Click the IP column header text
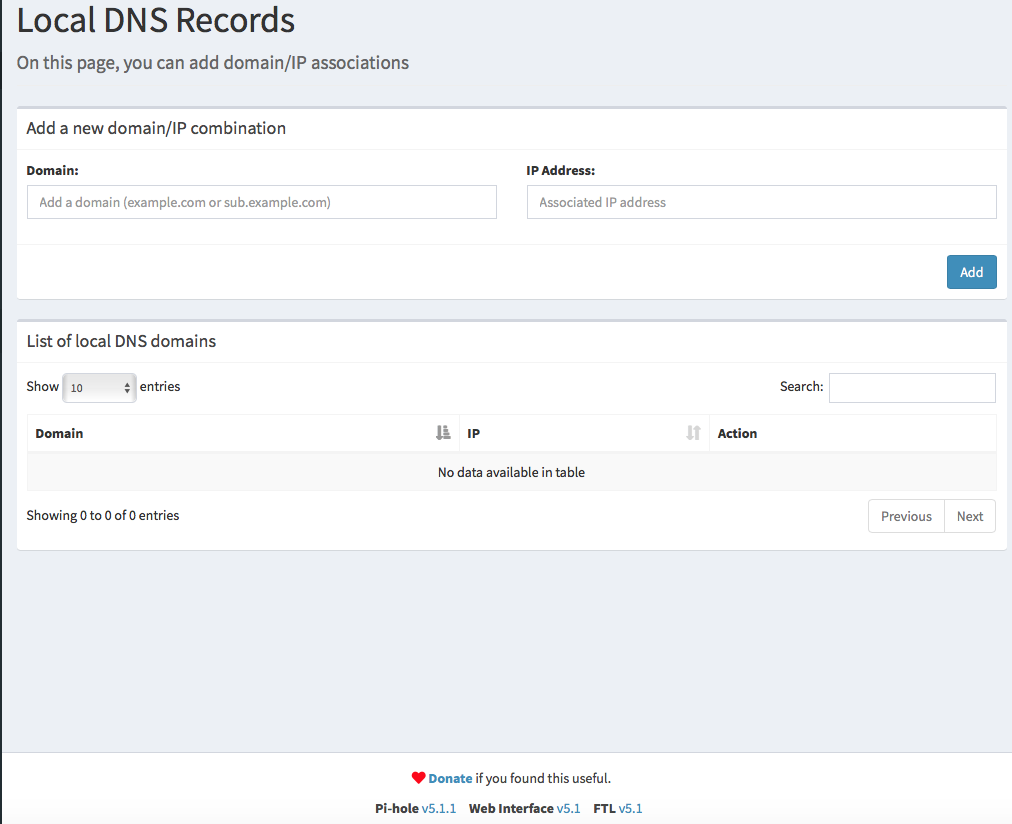Image resolution: width=1012 pixels, height=824 pixels. point(474,433)
